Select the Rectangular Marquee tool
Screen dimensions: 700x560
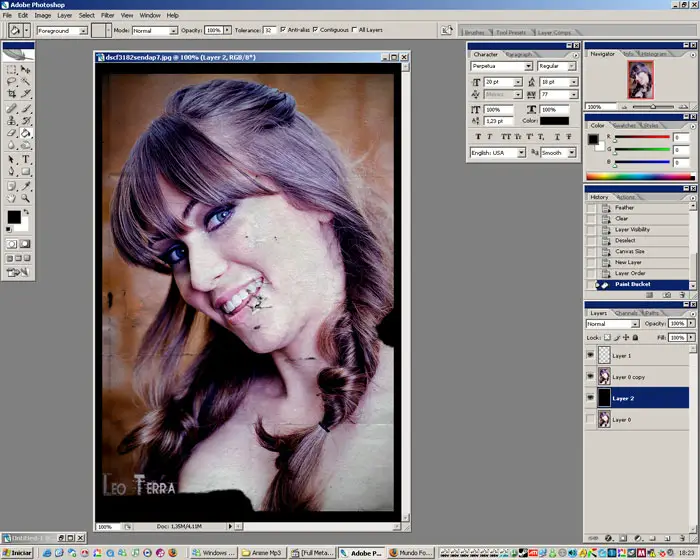[11, 69]
